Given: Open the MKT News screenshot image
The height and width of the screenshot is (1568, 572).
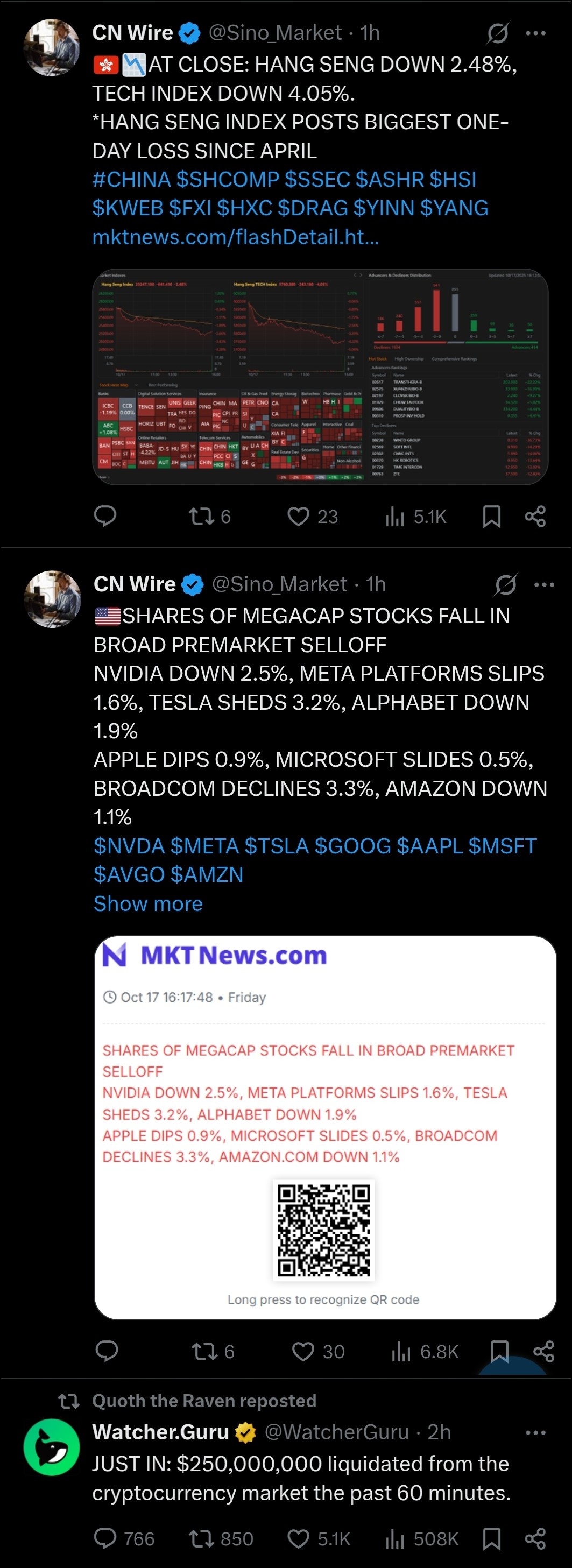Looking at the screenshot, I should click(325, 1127).
